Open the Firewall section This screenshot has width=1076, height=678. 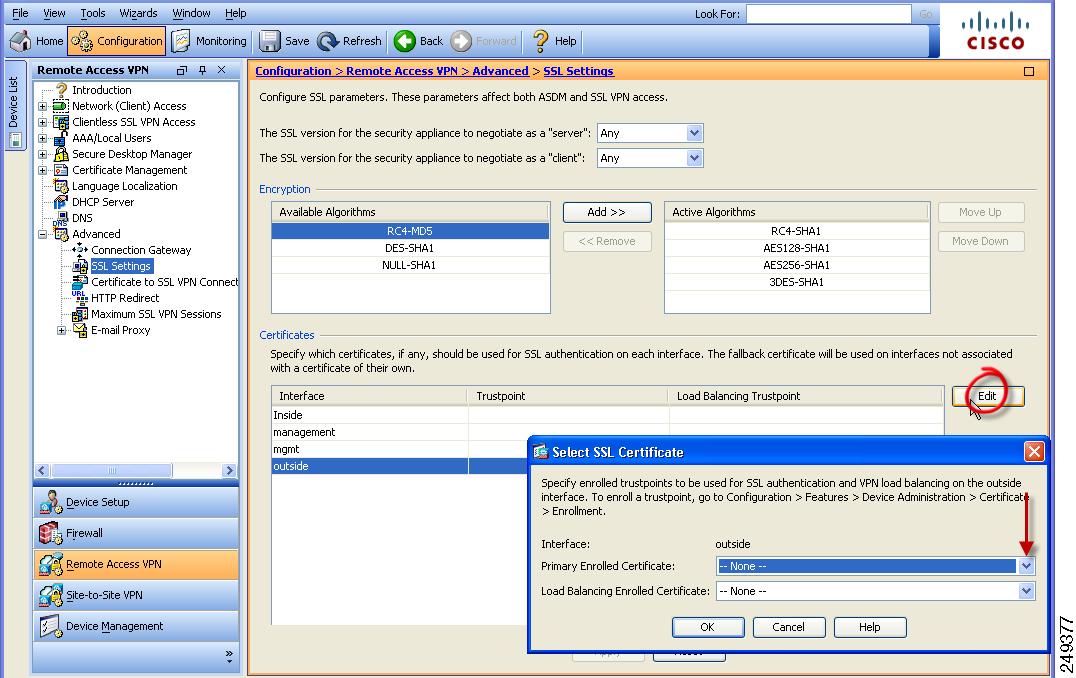(x=136, y=533)
